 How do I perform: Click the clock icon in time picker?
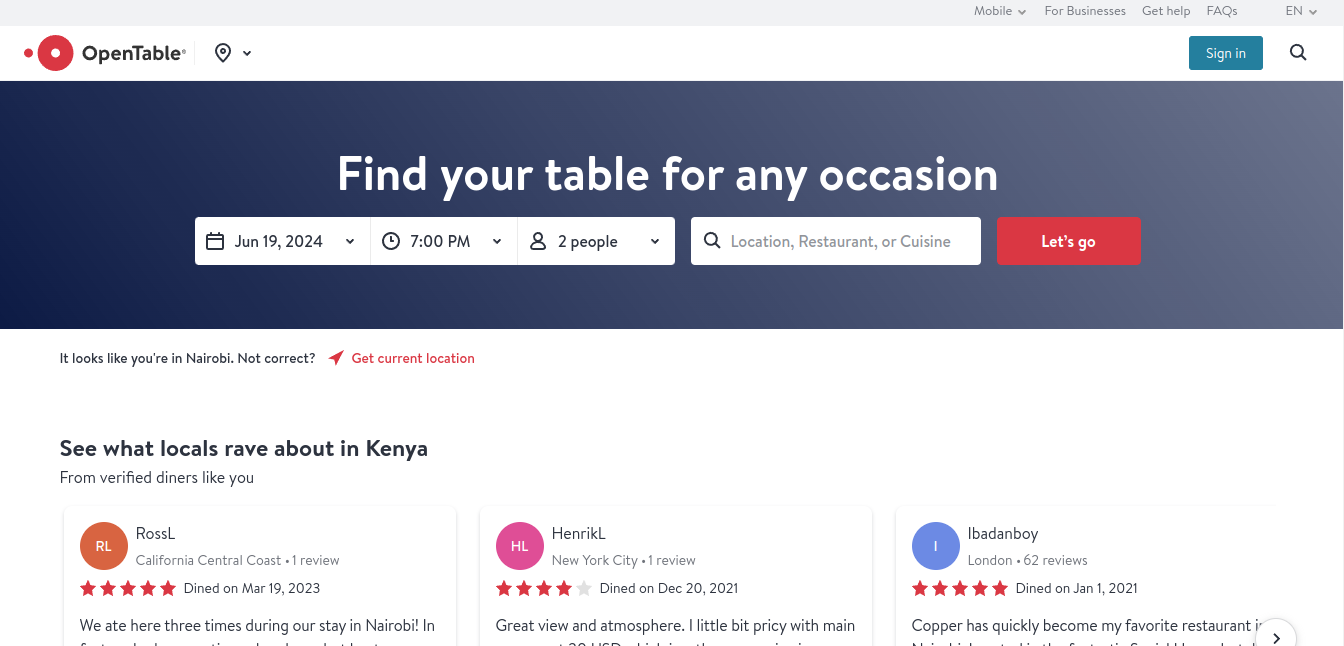[x=391, y=241]
